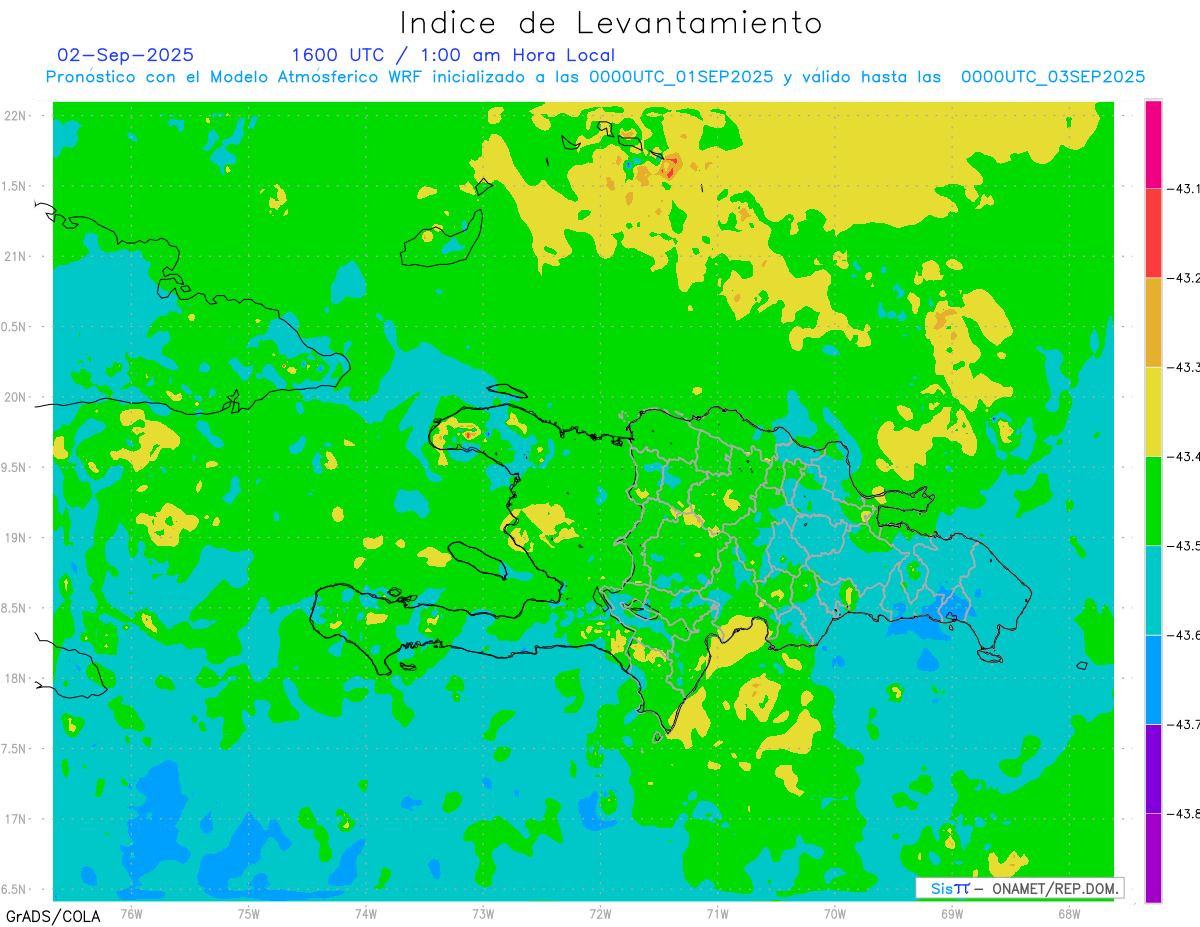1200x927 pixels.
Task: Click the '18N' latitude label
Action: pos(17,679)
